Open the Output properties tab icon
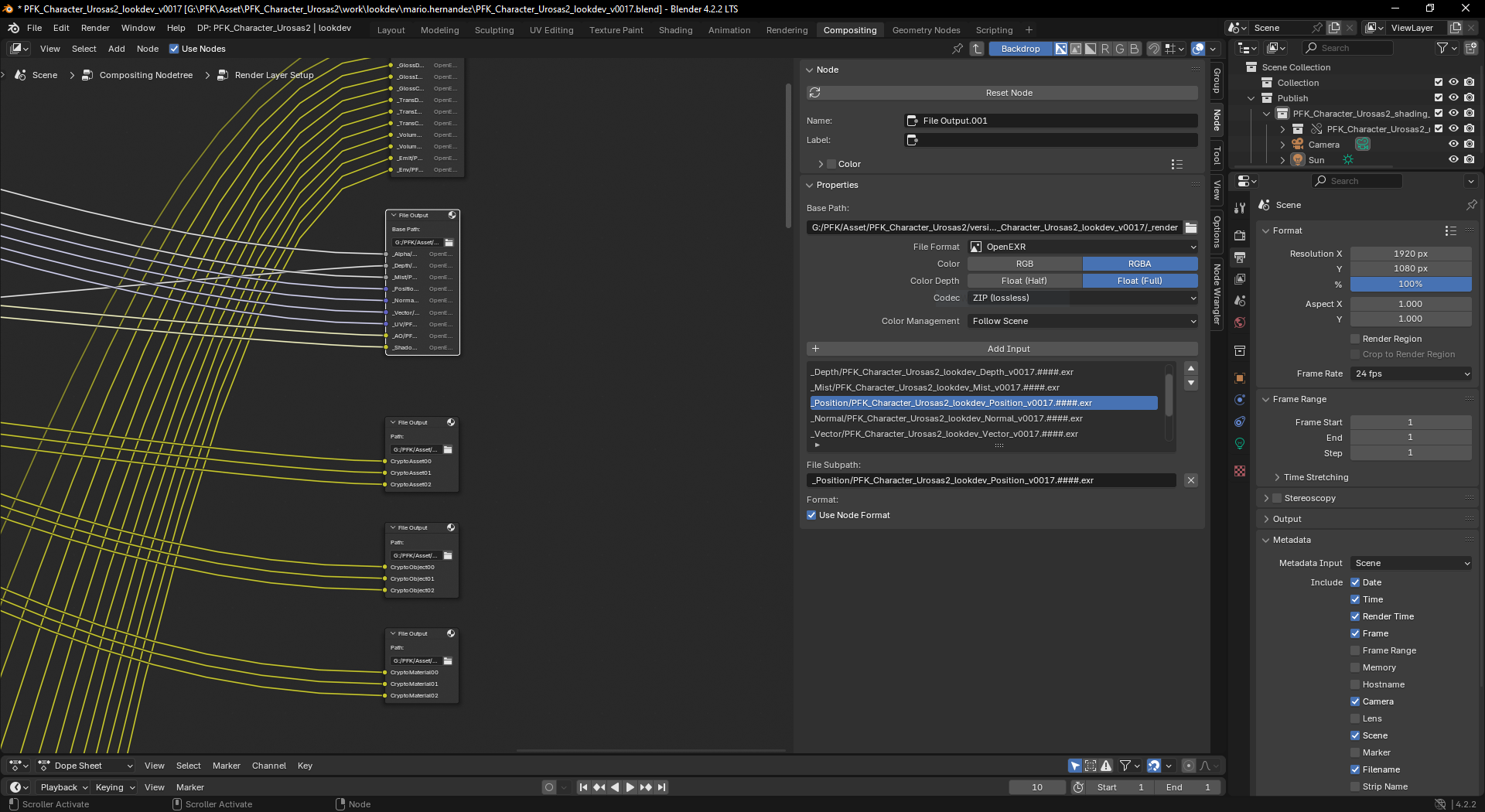This screenshot has height=812, width=1485. [1240, 257]
